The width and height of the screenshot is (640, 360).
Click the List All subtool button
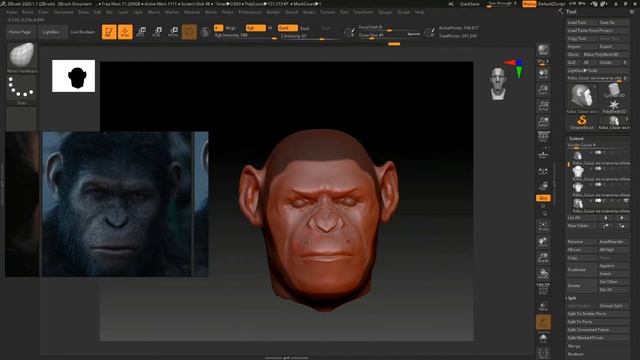click(x=582, y=218)
